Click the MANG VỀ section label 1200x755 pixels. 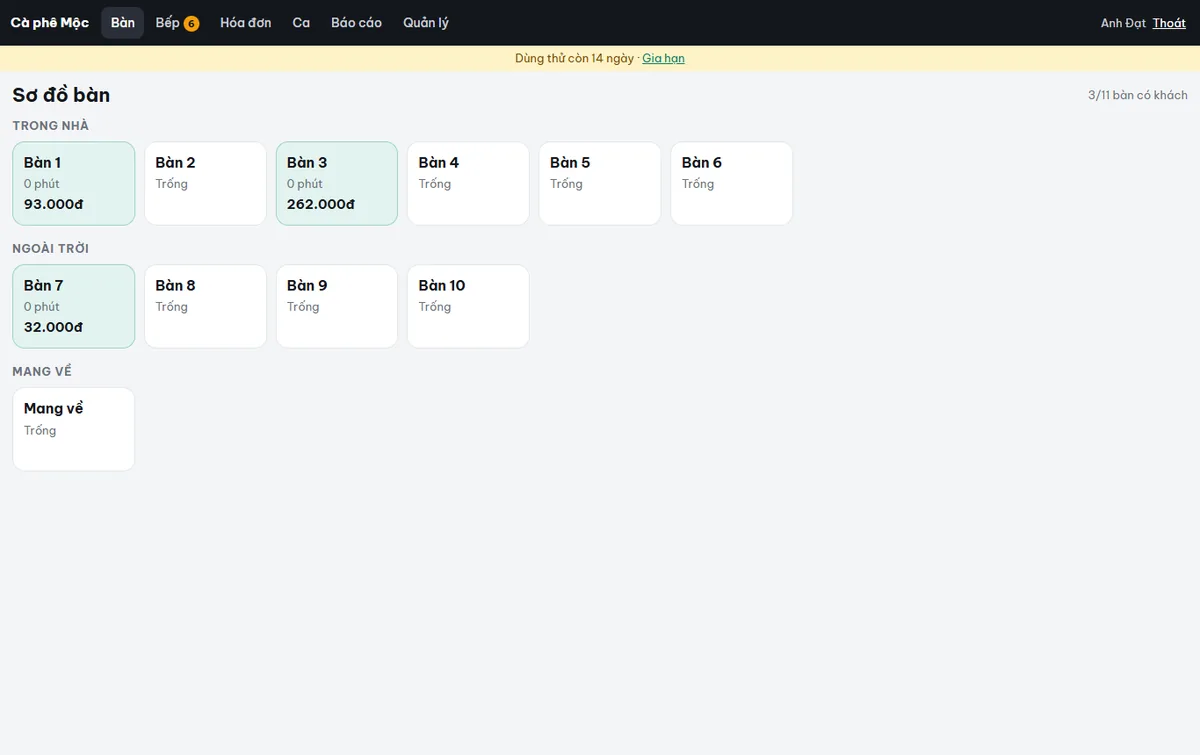tap(42, 371)
